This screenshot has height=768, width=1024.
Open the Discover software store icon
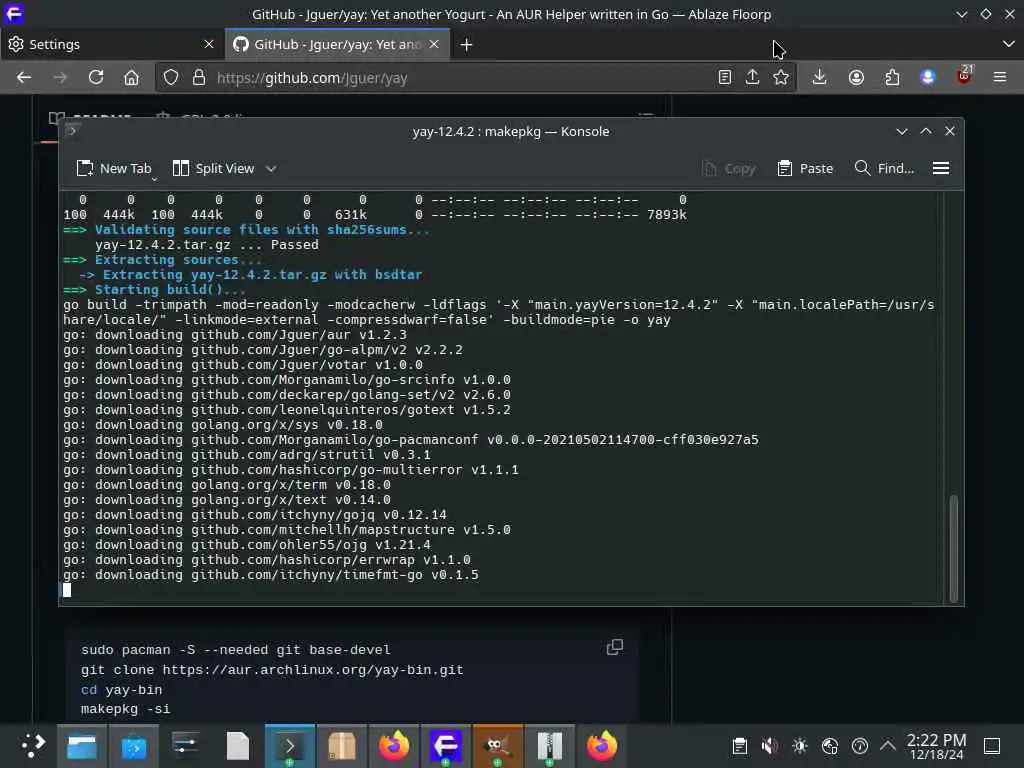point(134,746)
